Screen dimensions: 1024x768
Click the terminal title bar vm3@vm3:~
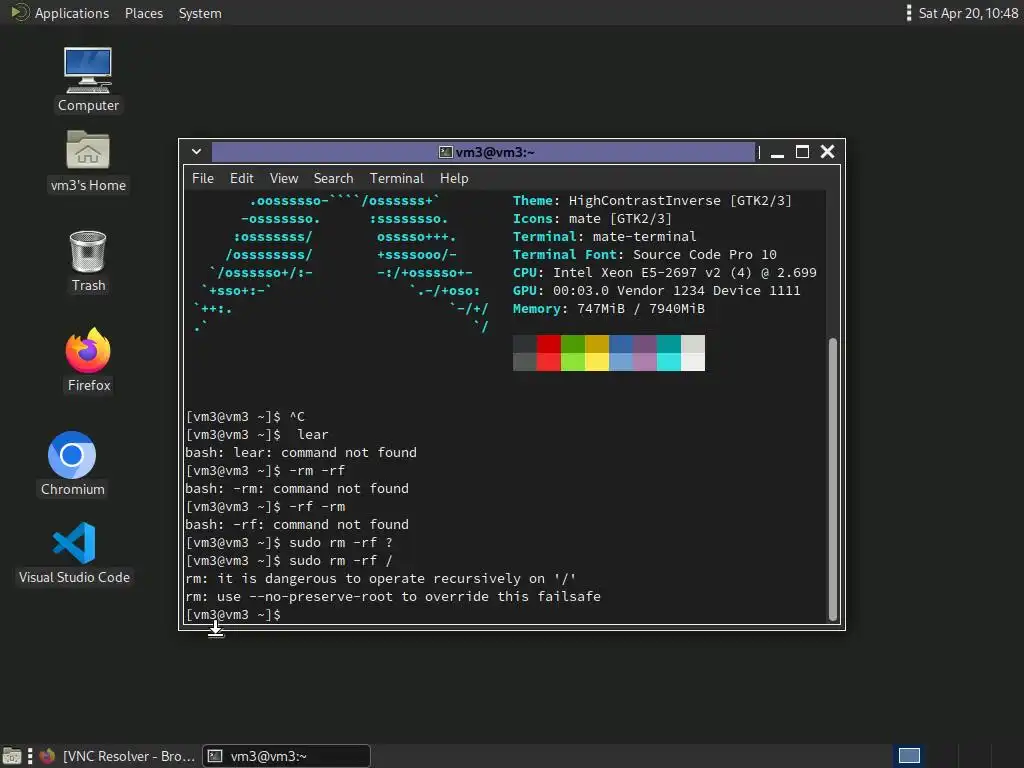(483, 152)
